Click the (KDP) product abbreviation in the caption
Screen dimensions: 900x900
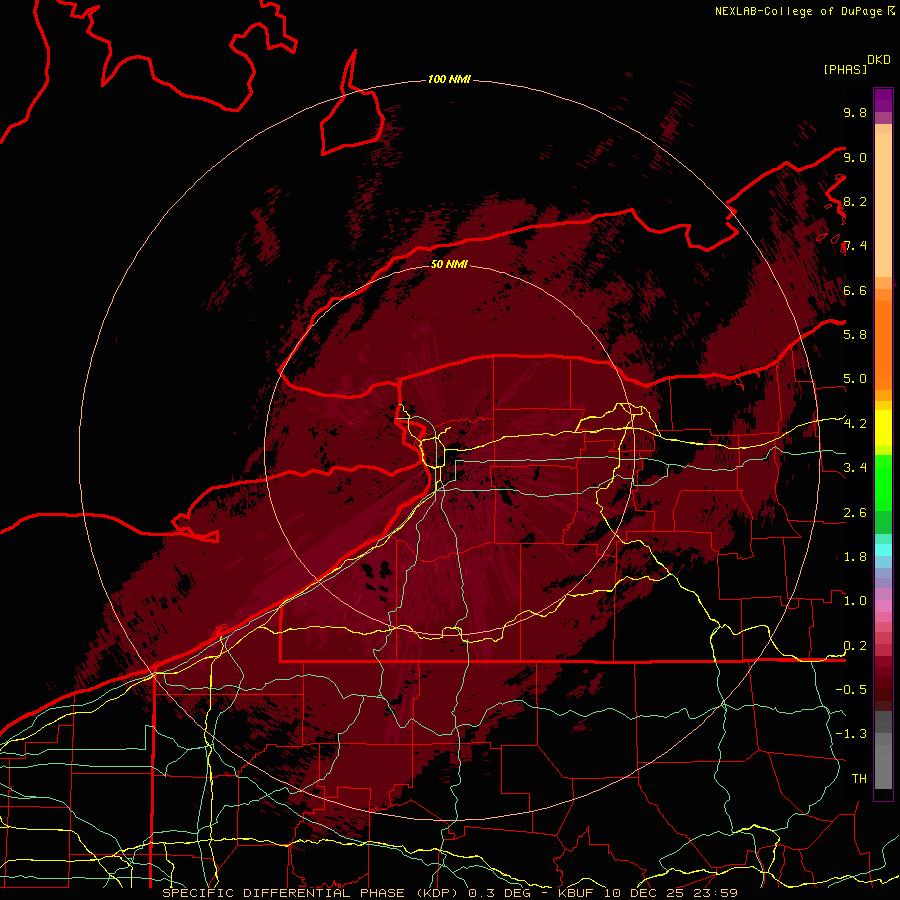tap(437, 893)
